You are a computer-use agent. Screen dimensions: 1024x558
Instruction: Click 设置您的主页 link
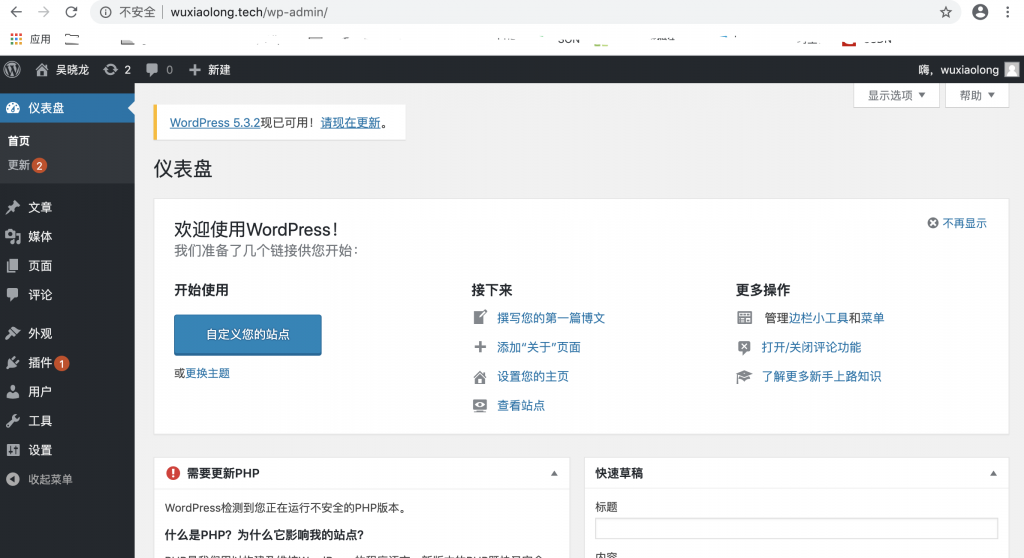point(533,376)
